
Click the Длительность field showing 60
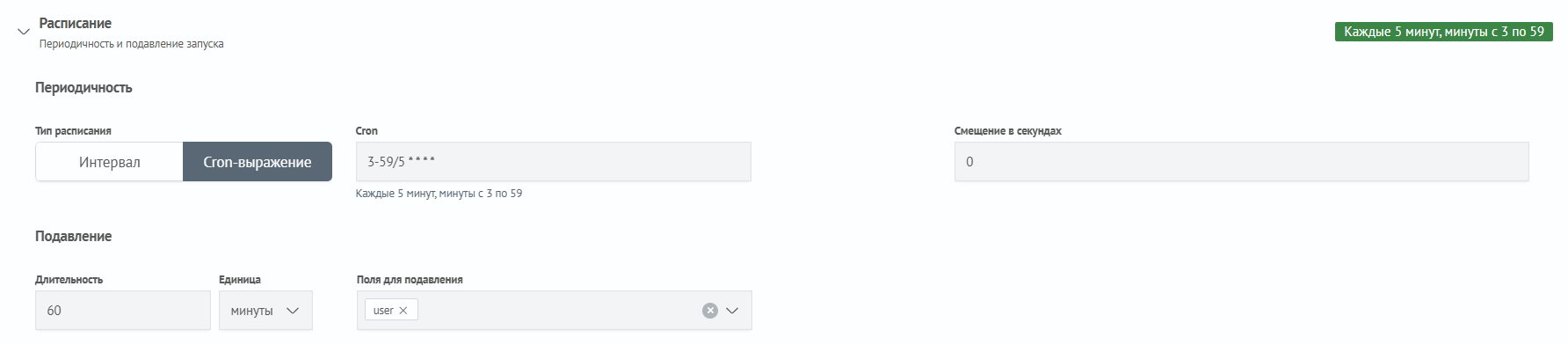[123, 311]
